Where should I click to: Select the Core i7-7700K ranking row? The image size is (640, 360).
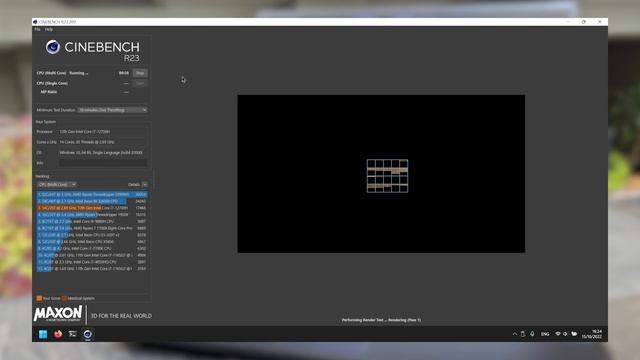[92, 249]
